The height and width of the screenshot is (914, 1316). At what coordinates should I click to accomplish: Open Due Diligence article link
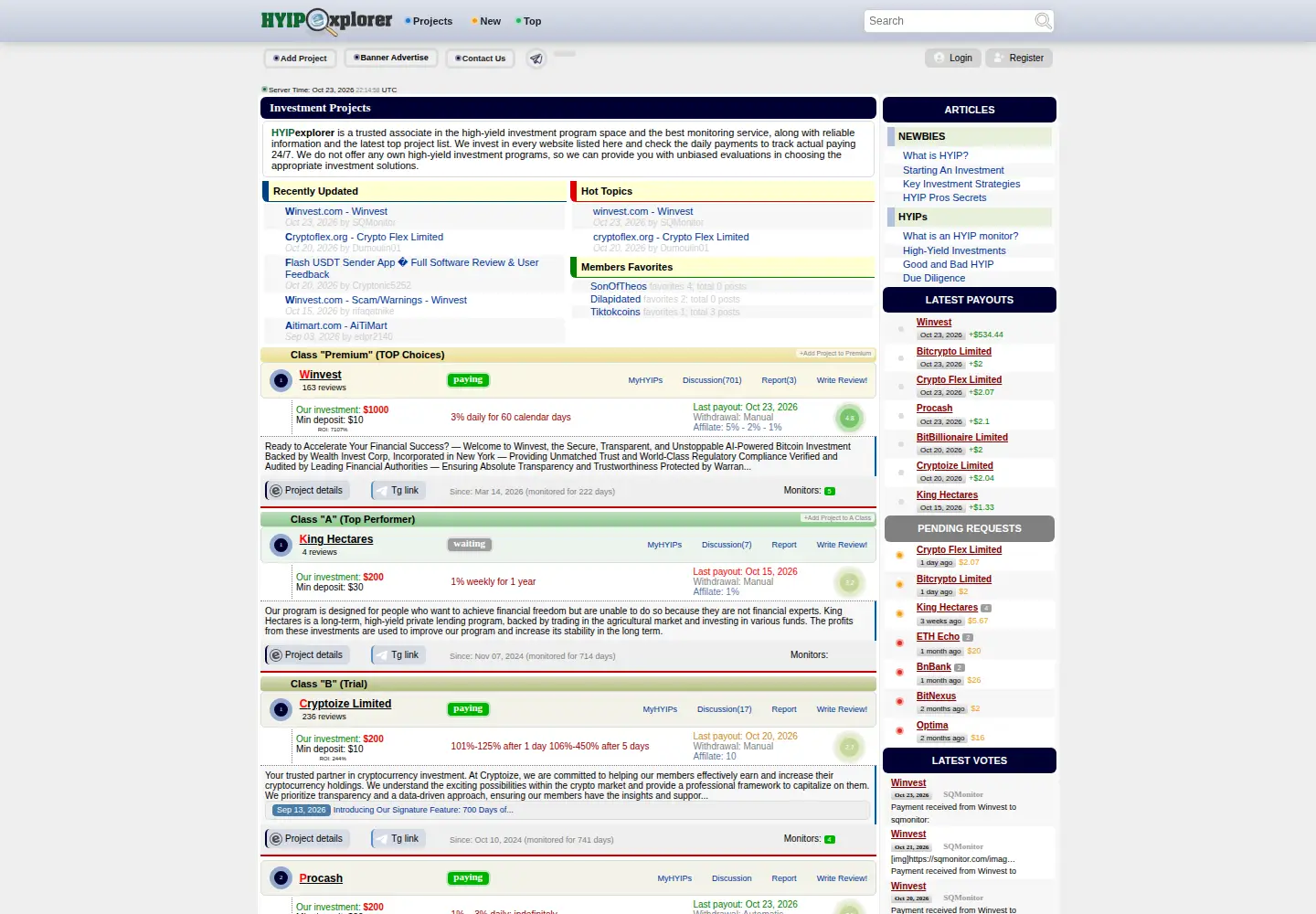934,278
